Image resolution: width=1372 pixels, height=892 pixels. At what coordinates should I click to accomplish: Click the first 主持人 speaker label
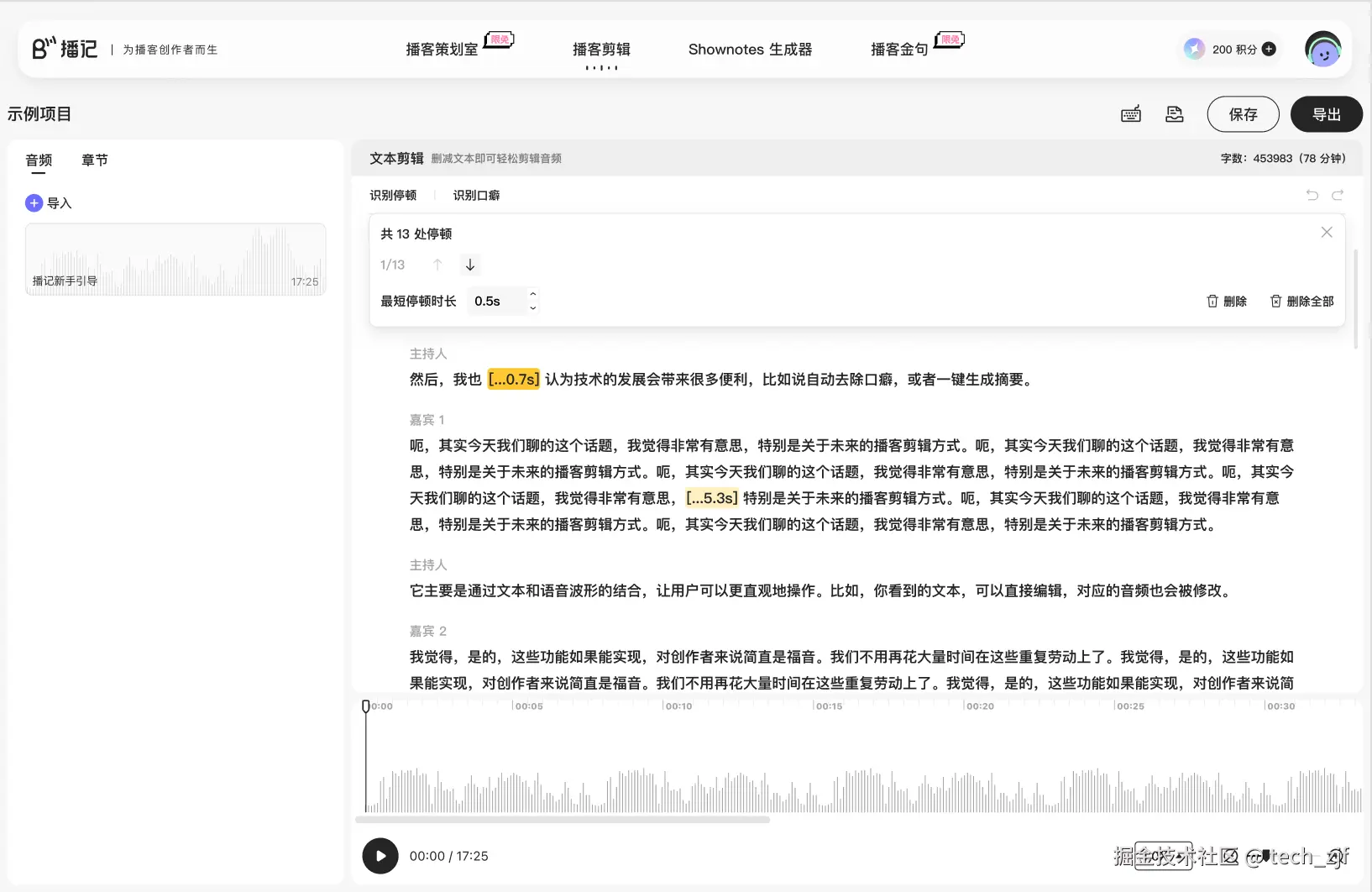(x=428, y=354)
